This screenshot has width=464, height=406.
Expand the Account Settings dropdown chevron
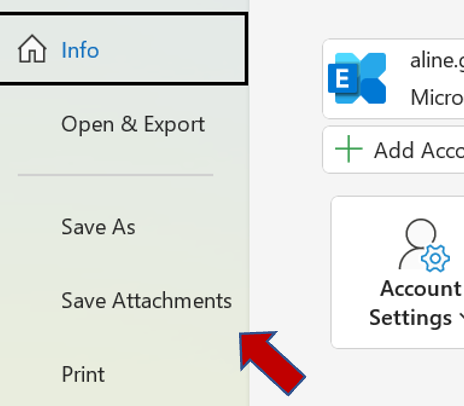click(461, 318)
